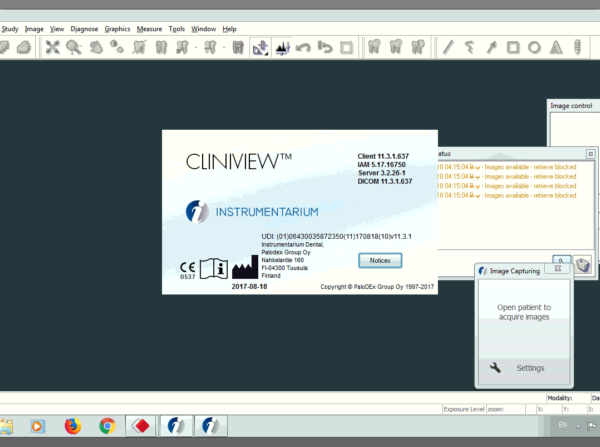This screenshot has height=447, width=600.
Task: Open Google Chrome from the taskbar
Action: click(x=107, y=426)
